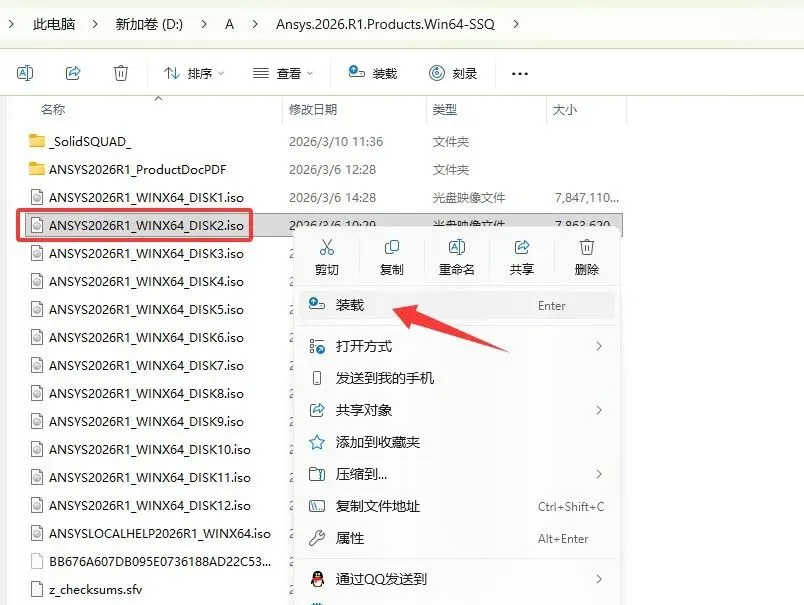Open the 共享对象 submenu
Screen dimensions: 804x605
tap(457, 410)
